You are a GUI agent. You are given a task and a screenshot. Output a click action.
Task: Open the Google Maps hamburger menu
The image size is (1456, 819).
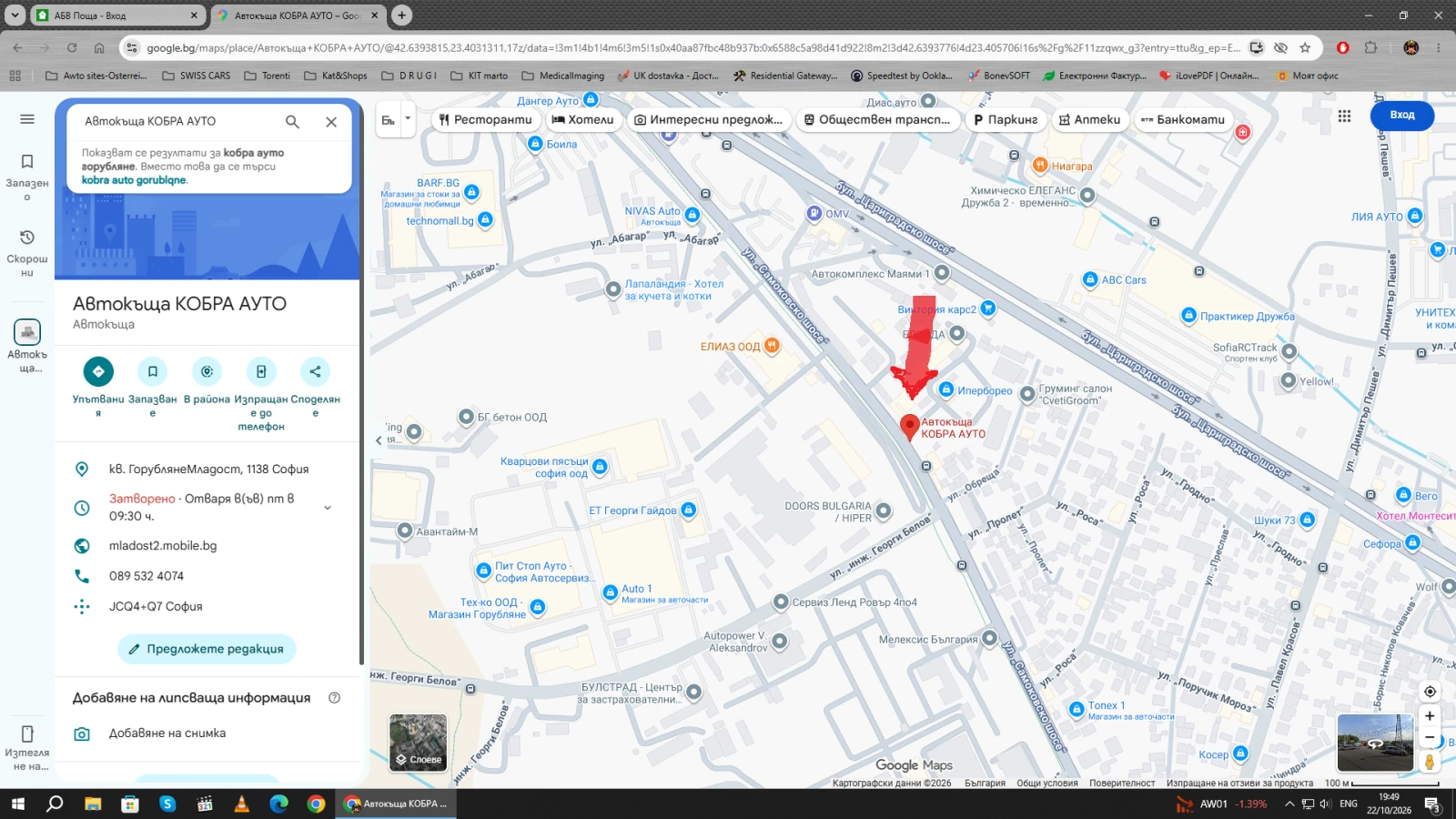[27, 119]
